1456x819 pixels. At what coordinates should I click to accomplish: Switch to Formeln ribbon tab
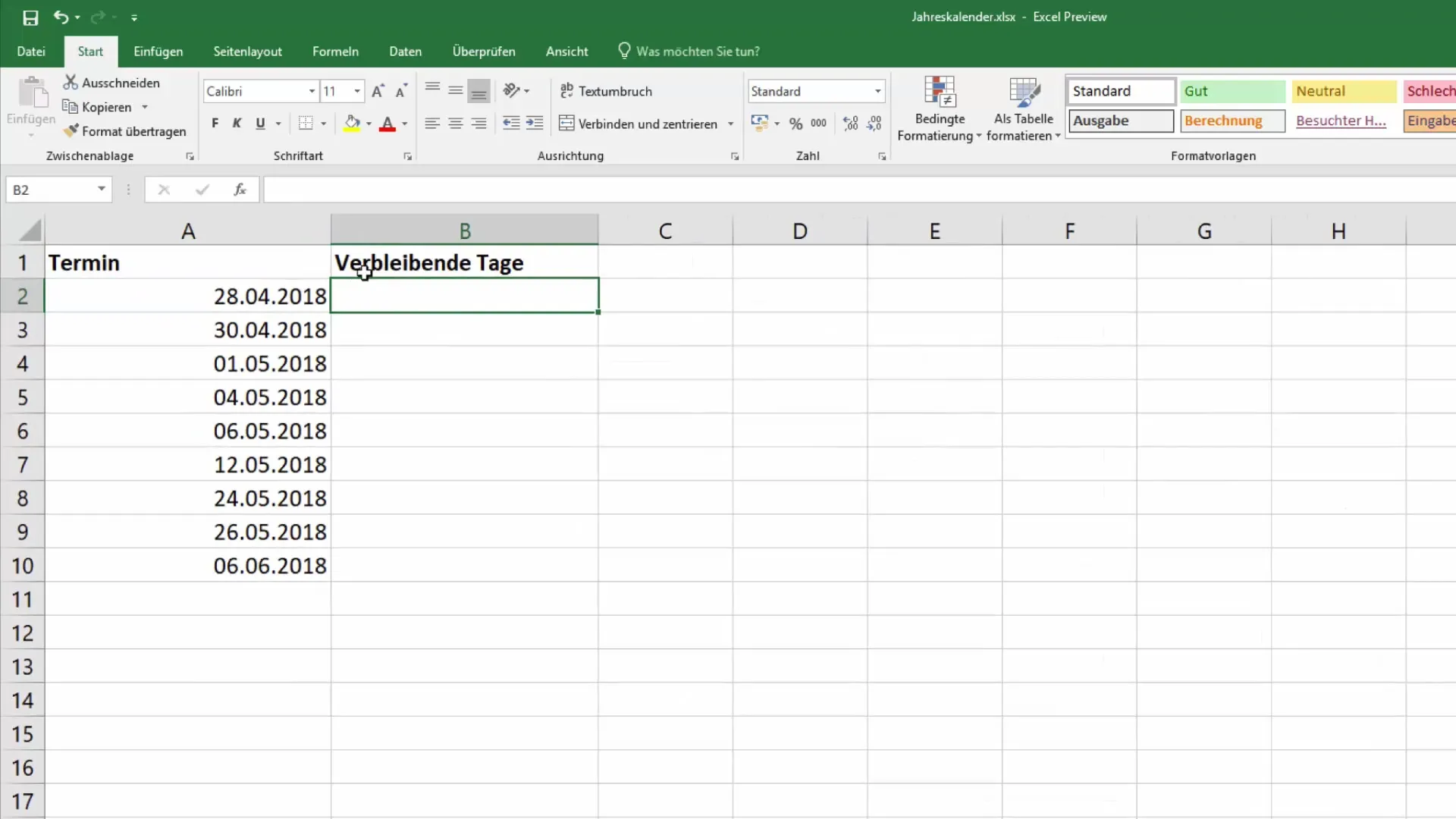click(x=335, y=52)
